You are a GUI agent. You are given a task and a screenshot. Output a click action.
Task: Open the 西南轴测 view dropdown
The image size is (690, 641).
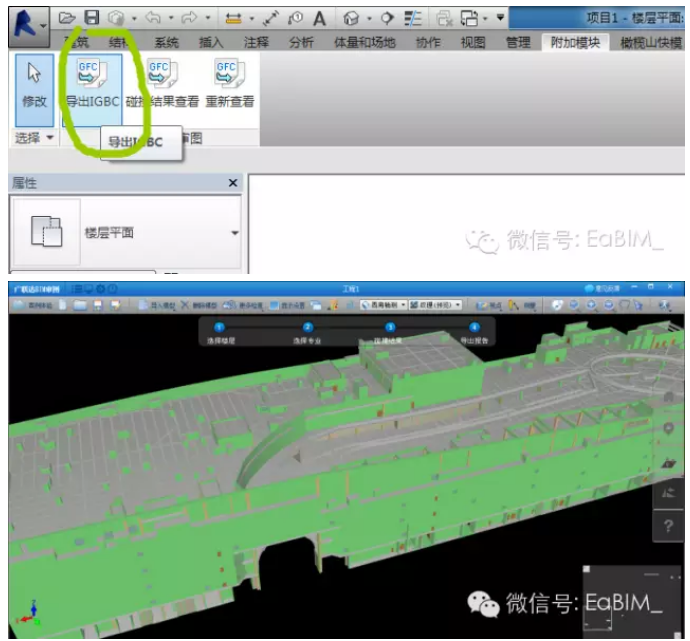(383, 305)
